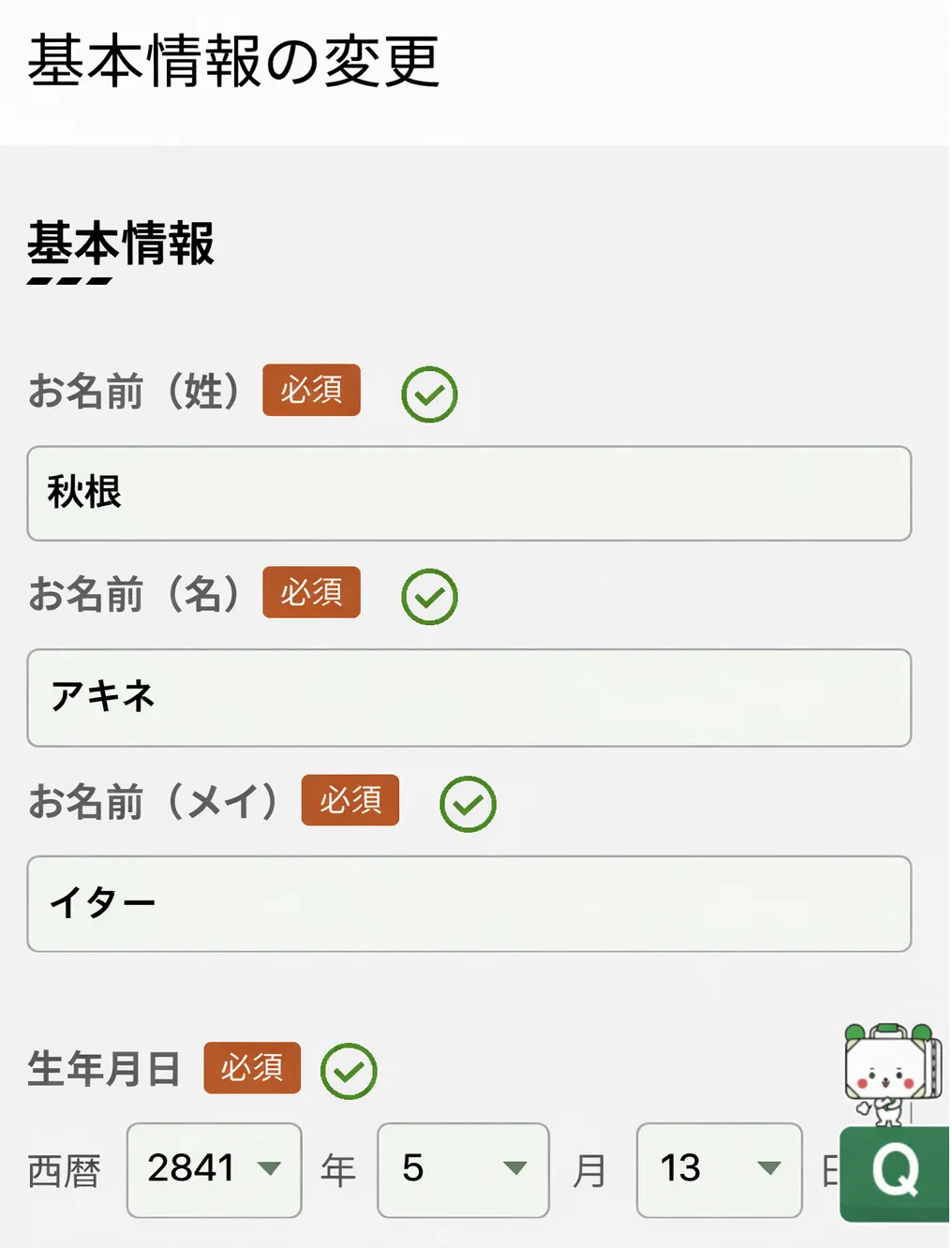
Task: Click the green check icon beside お名前（名）
Action: tap(429, 597)
